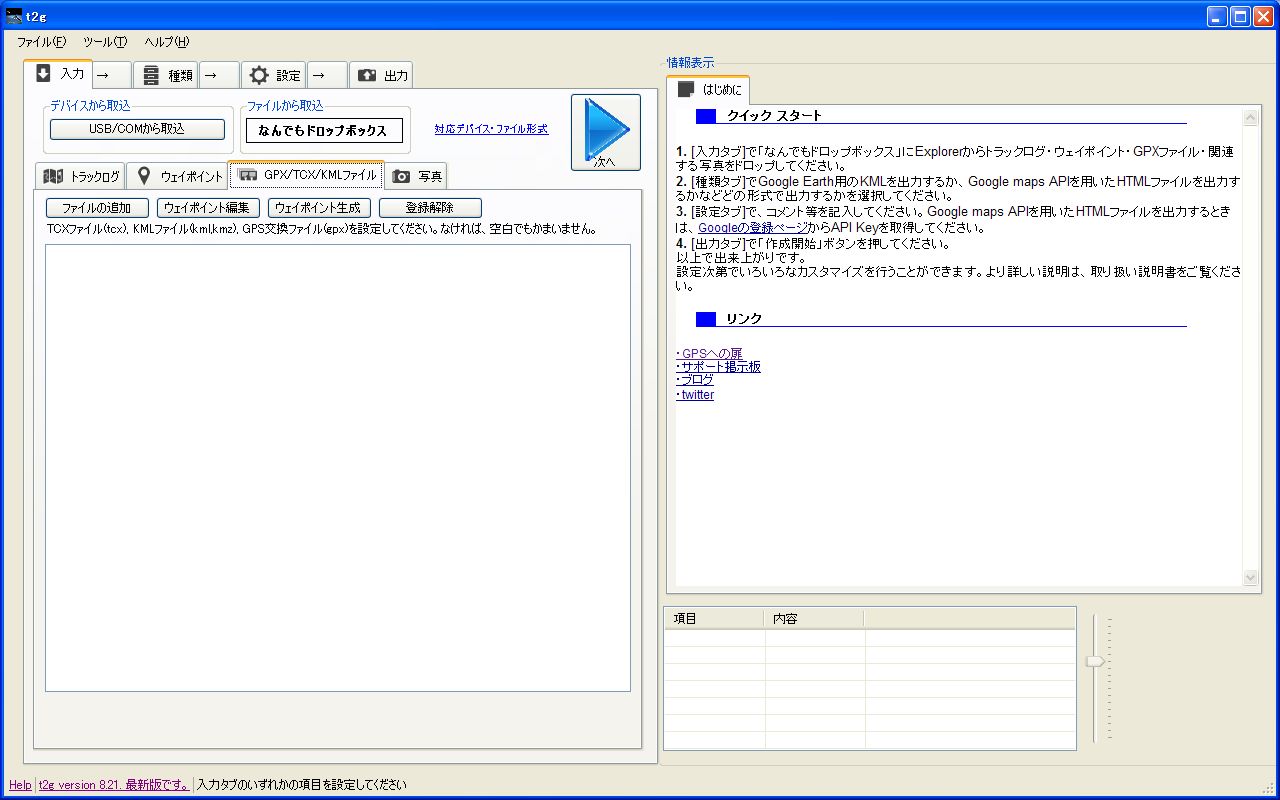Viewport: 1280px width, 800px height.
Task: Maximize the t2g window
Action: point(1240,16)
